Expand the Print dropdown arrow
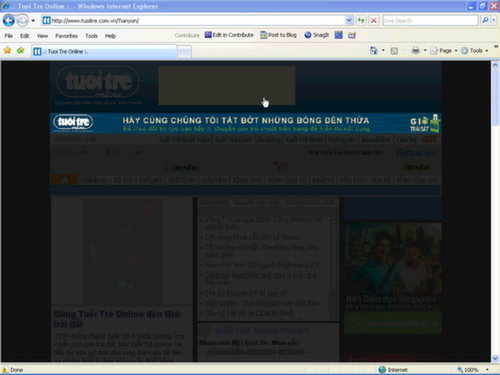The image size is (500, 375). tap(425, 51)
